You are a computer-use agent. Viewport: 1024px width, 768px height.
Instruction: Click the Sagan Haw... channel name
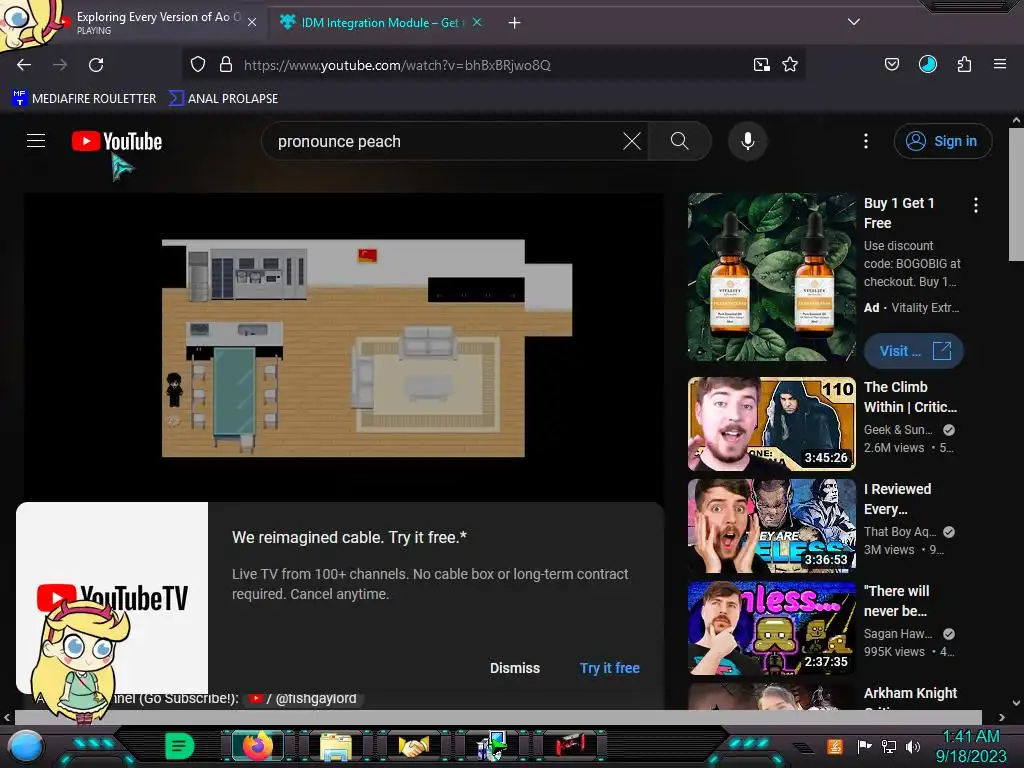tap(898, 633)
